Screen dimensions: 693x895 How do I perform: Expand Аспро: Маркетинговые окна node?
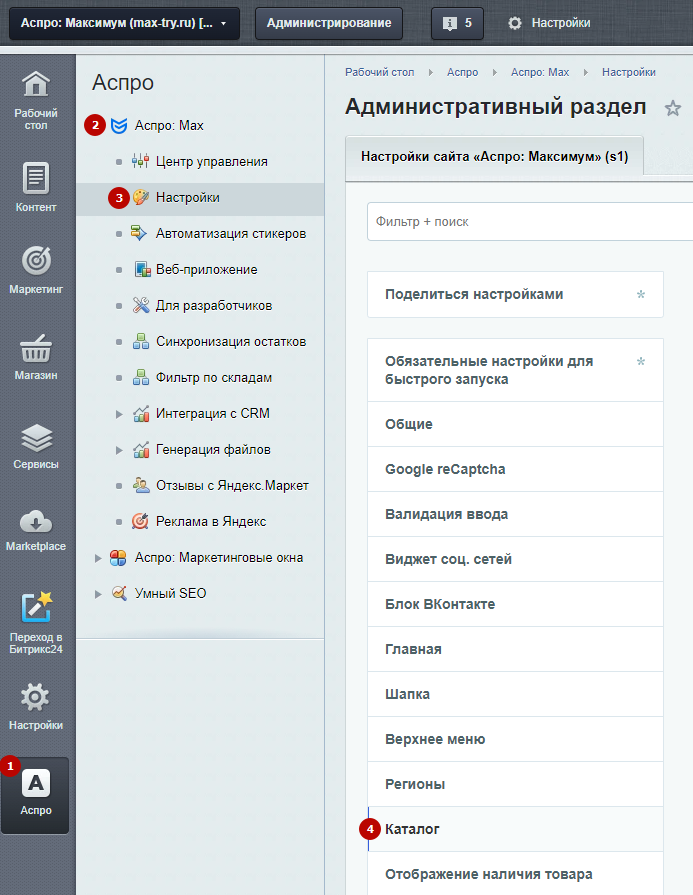tap(98, 558)
